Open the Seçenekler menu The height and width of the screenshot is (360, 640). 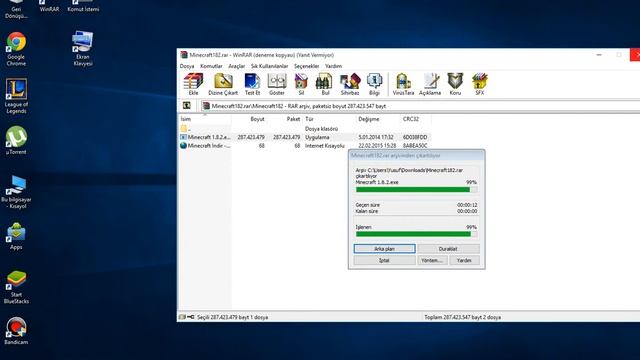click(x=307, y=66)
